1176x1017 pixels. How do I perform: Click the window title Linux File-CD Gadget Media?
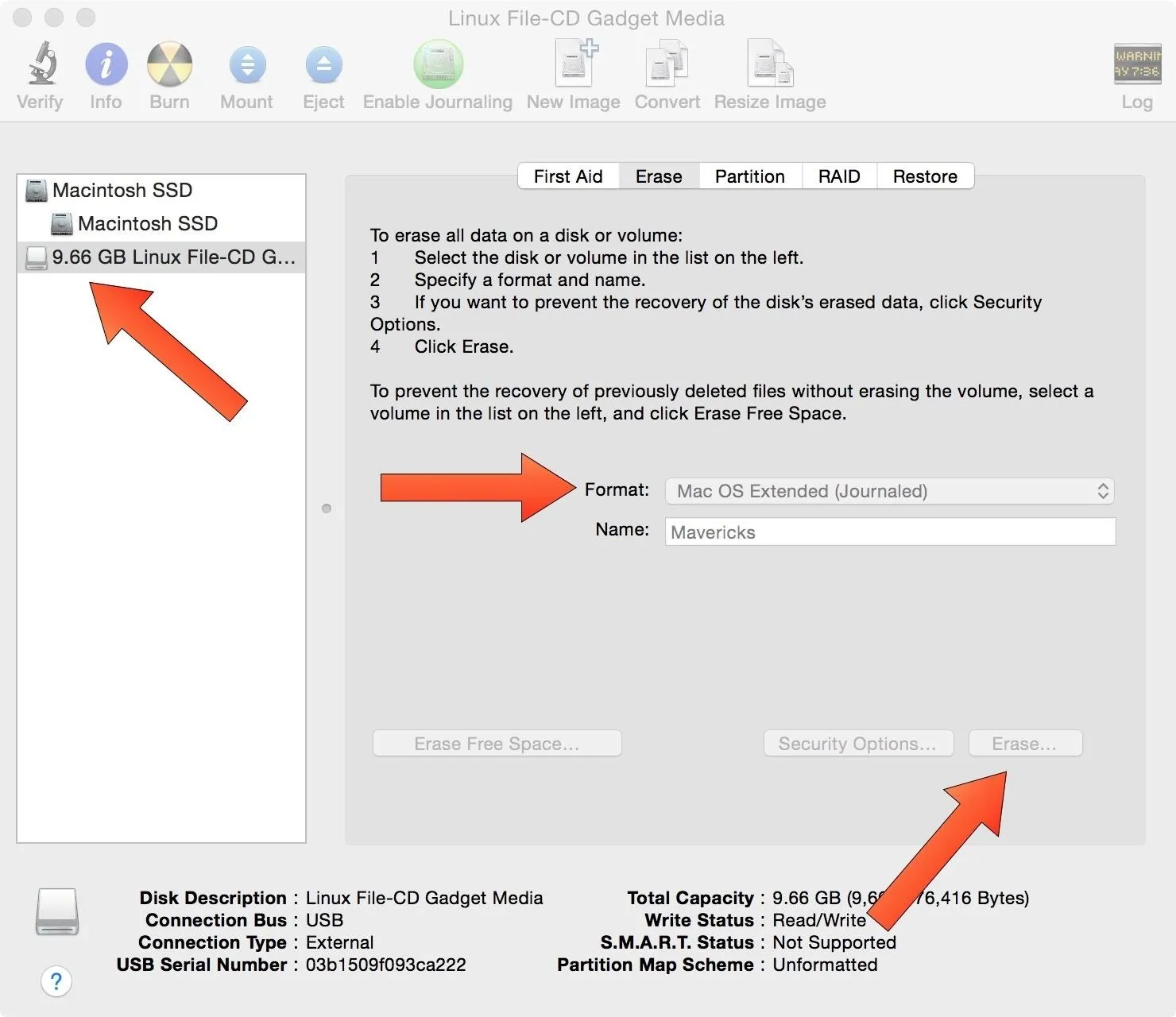(586, 18)
